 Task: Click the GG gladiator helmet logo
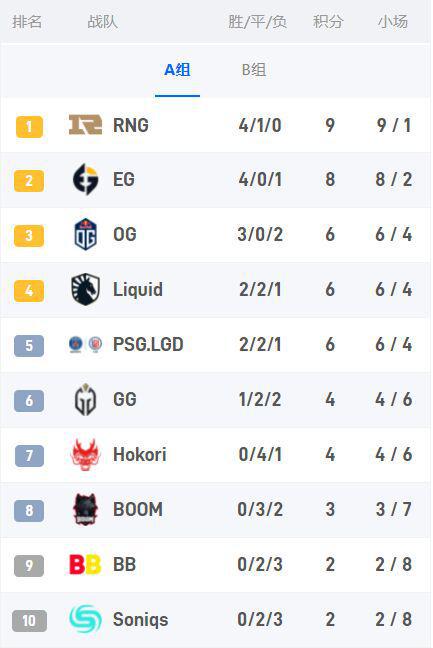pos(86,399)
